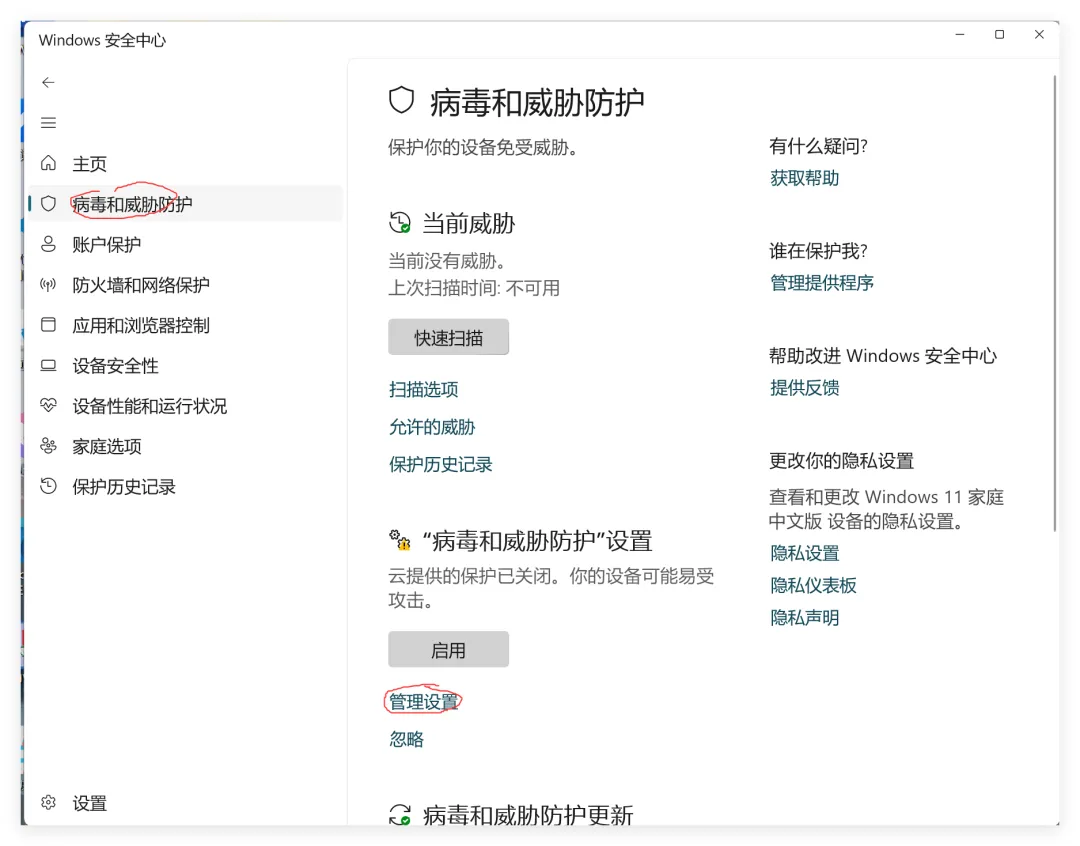Click the 启用 button
The width and height of the screenshot is (1080, 846).
click(448, 649)
